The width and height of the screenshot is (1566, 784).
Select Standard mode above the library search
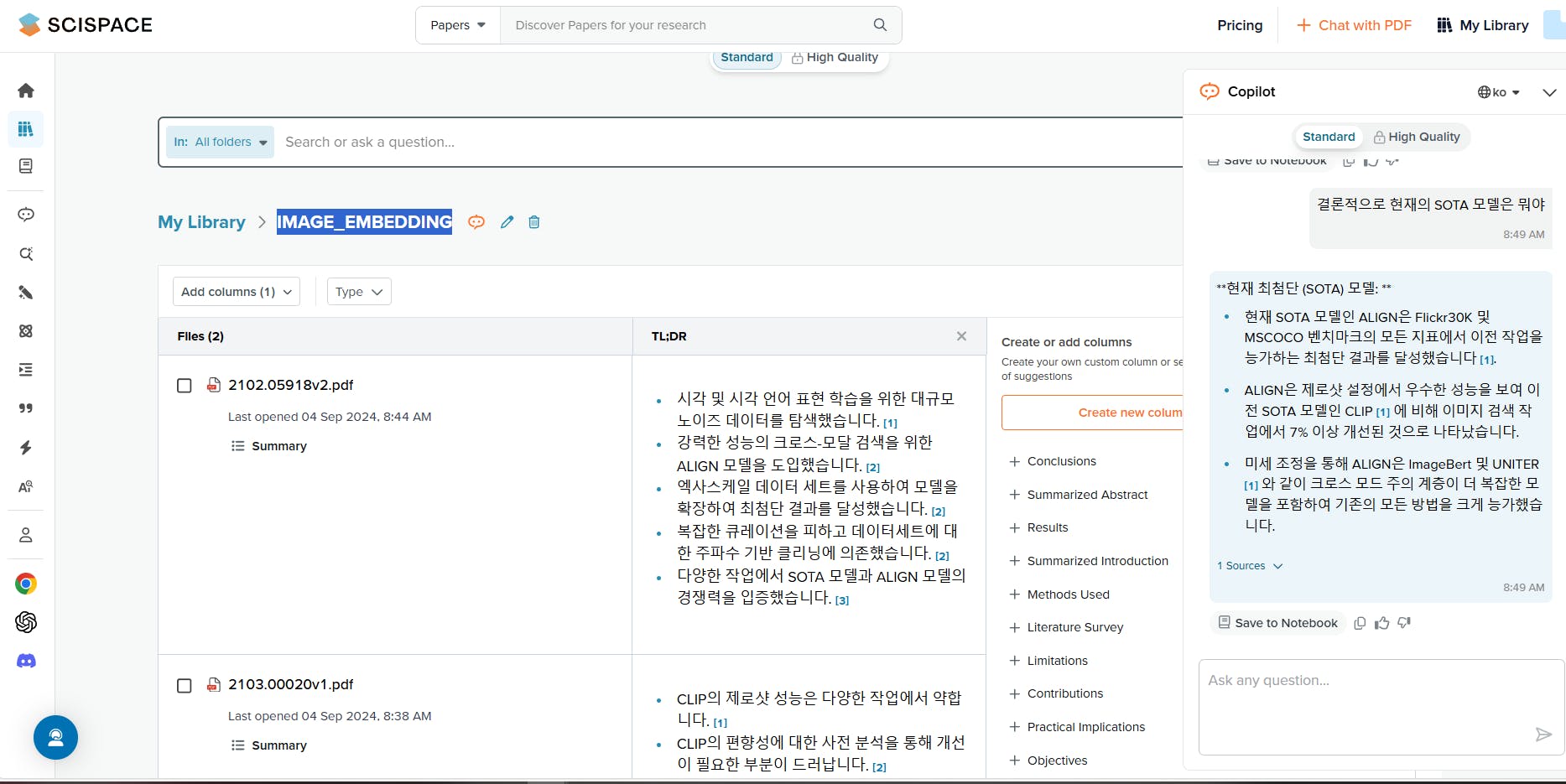tap(747, 57)
